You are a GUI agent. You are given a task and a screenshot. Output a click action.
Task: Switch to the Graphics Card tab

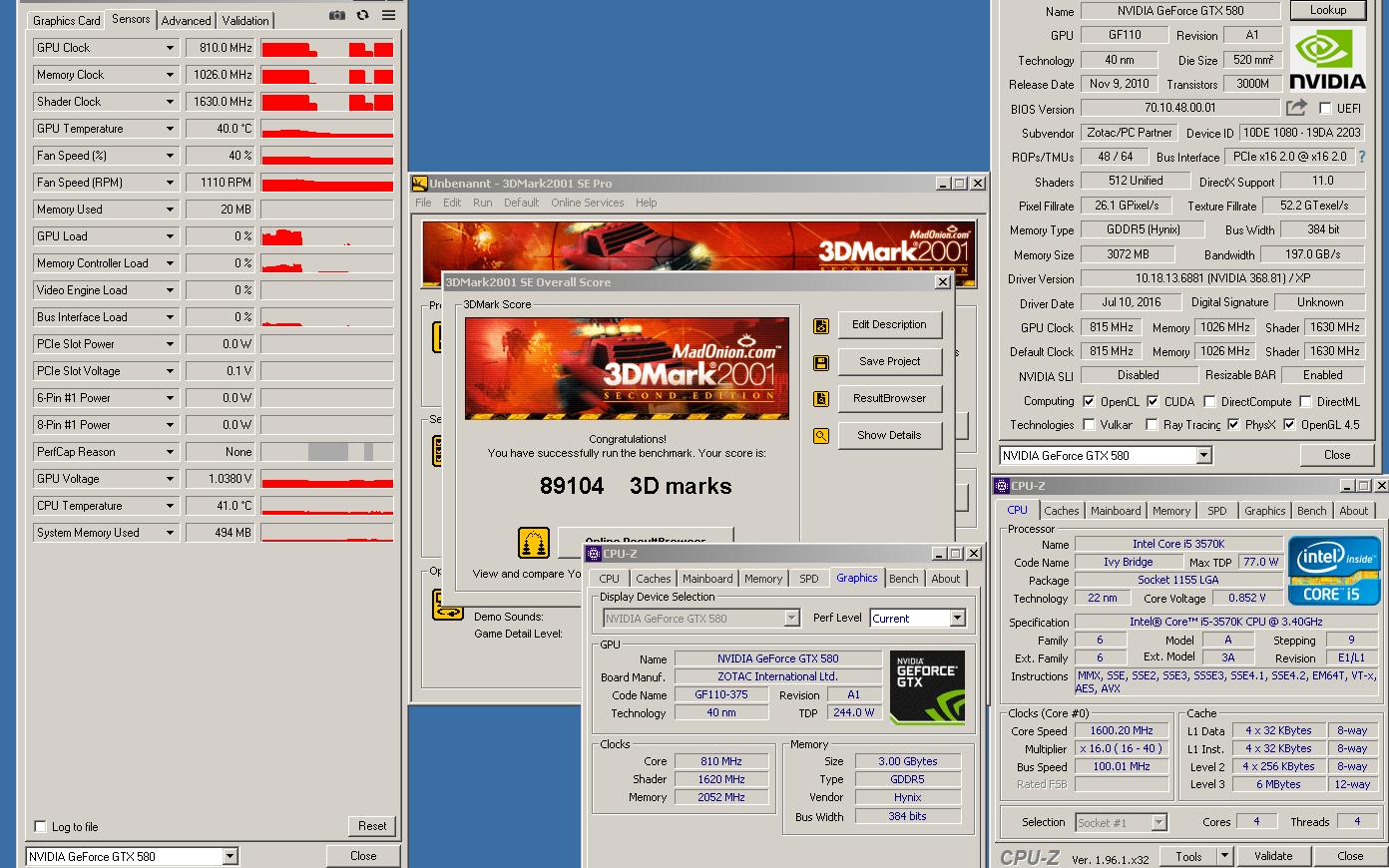[x=66, y=20]
